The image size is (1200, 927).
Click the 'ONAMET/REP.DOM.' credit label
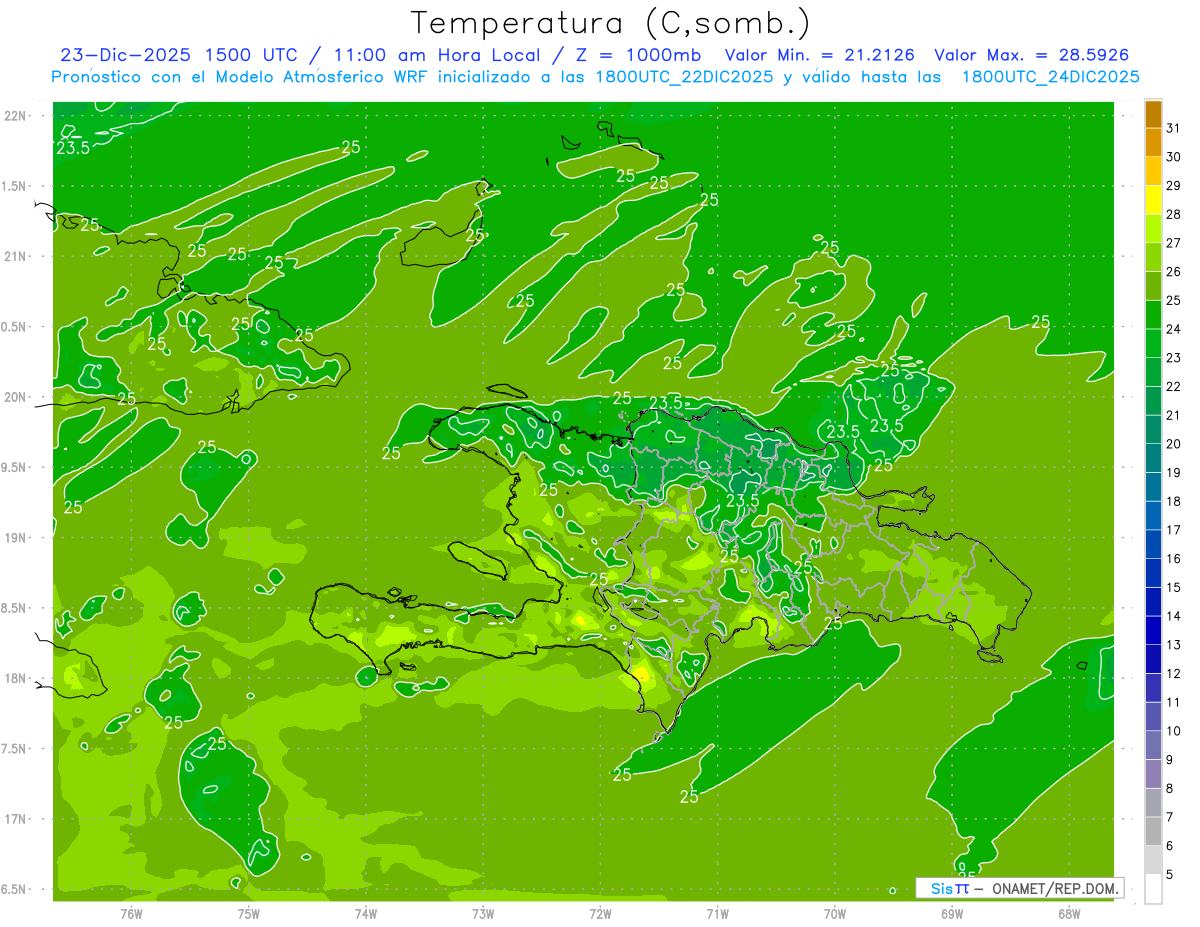click(x=1056, y=888)
